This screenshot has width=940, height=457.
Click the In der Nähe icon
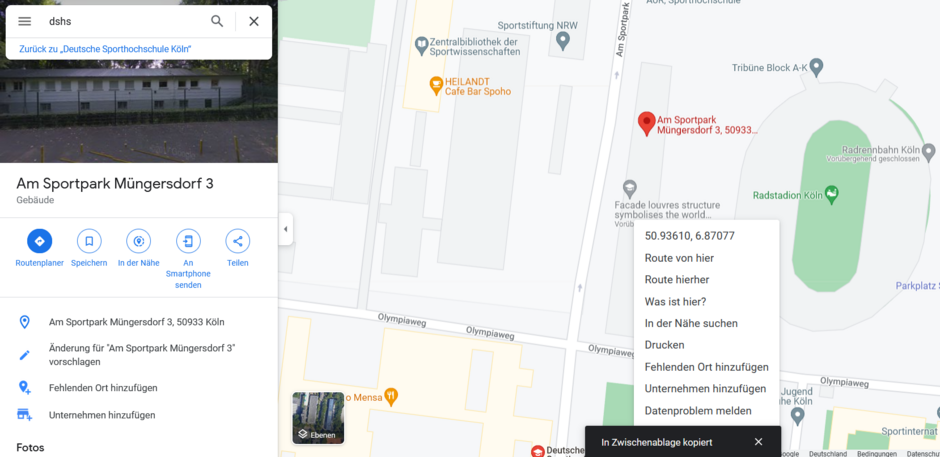138,241
